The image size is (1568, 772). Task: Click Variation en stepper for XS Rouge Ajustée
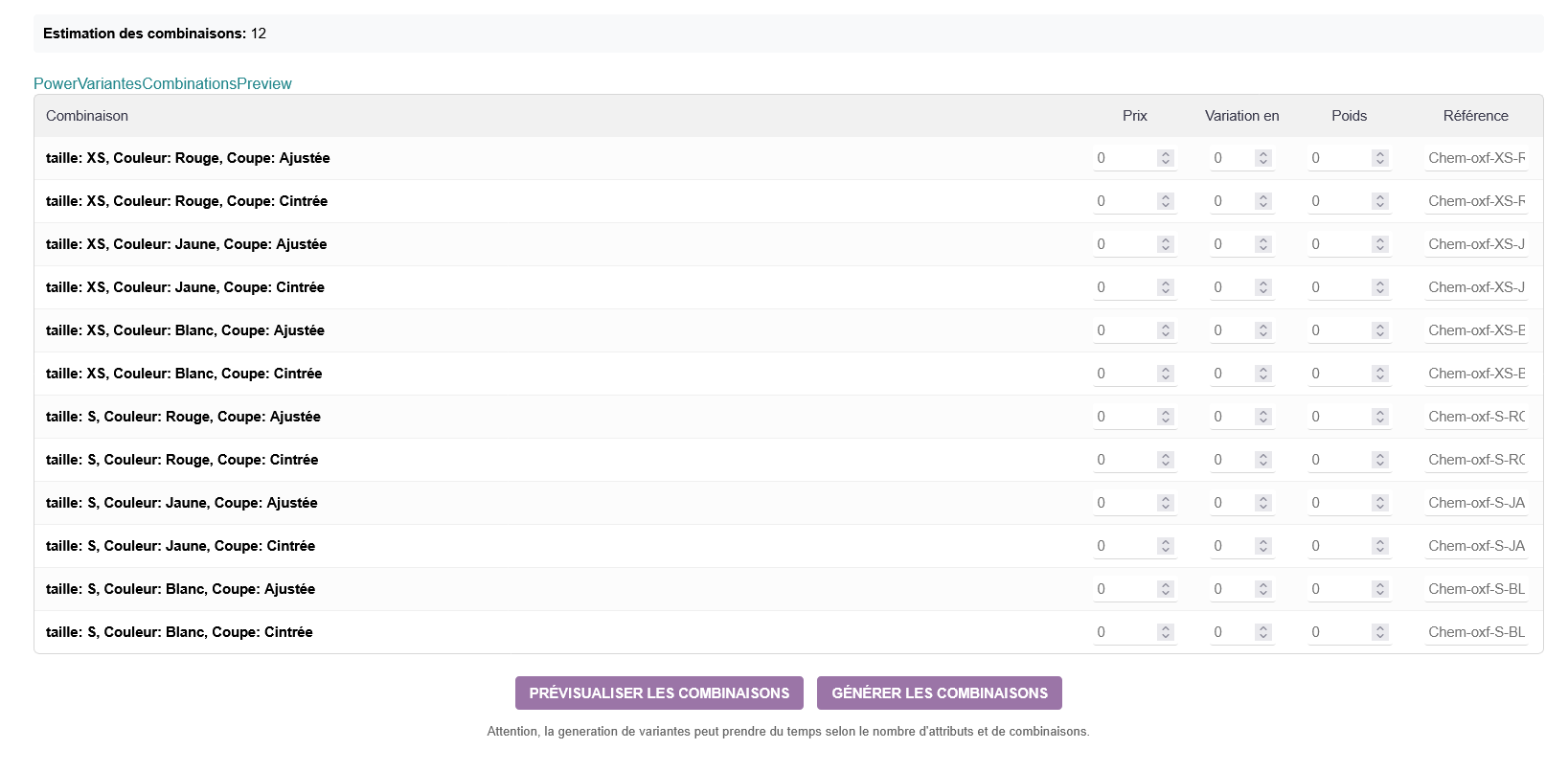click(1263, 158)
